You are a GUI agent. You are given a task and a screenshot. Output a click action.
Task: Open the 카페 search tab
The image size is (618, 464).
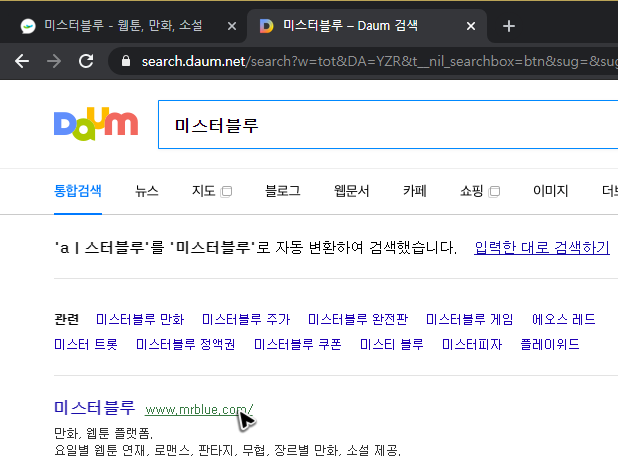tap(415, 191)
